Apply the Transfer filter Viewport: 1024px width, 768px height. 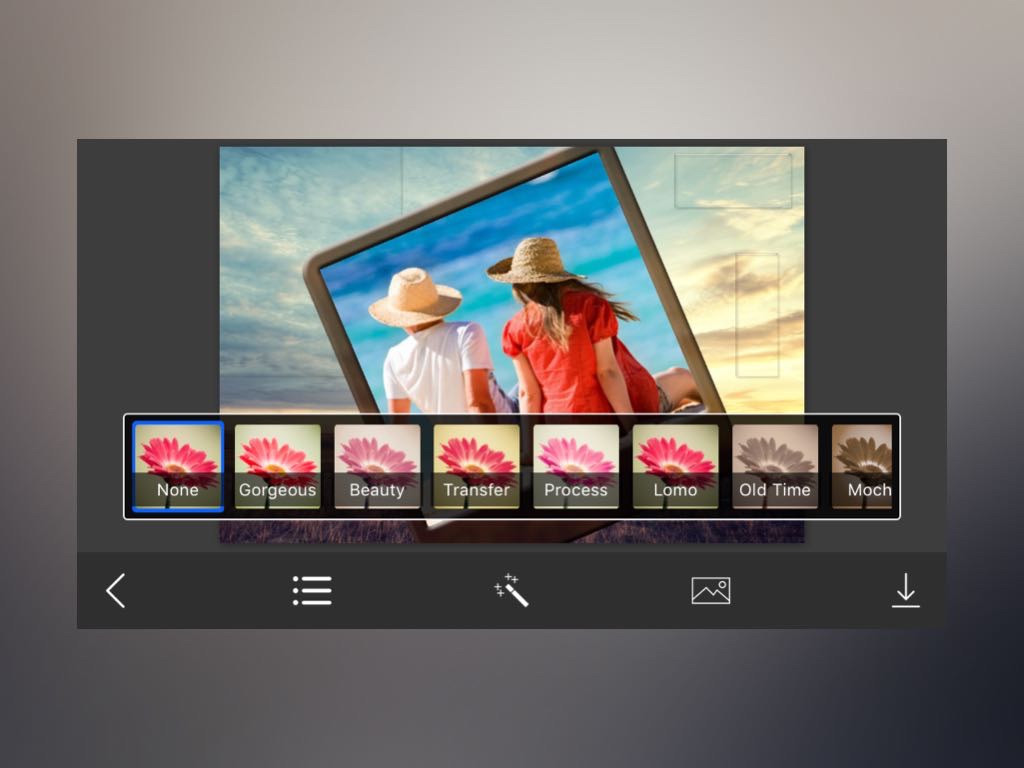(476, 466)
